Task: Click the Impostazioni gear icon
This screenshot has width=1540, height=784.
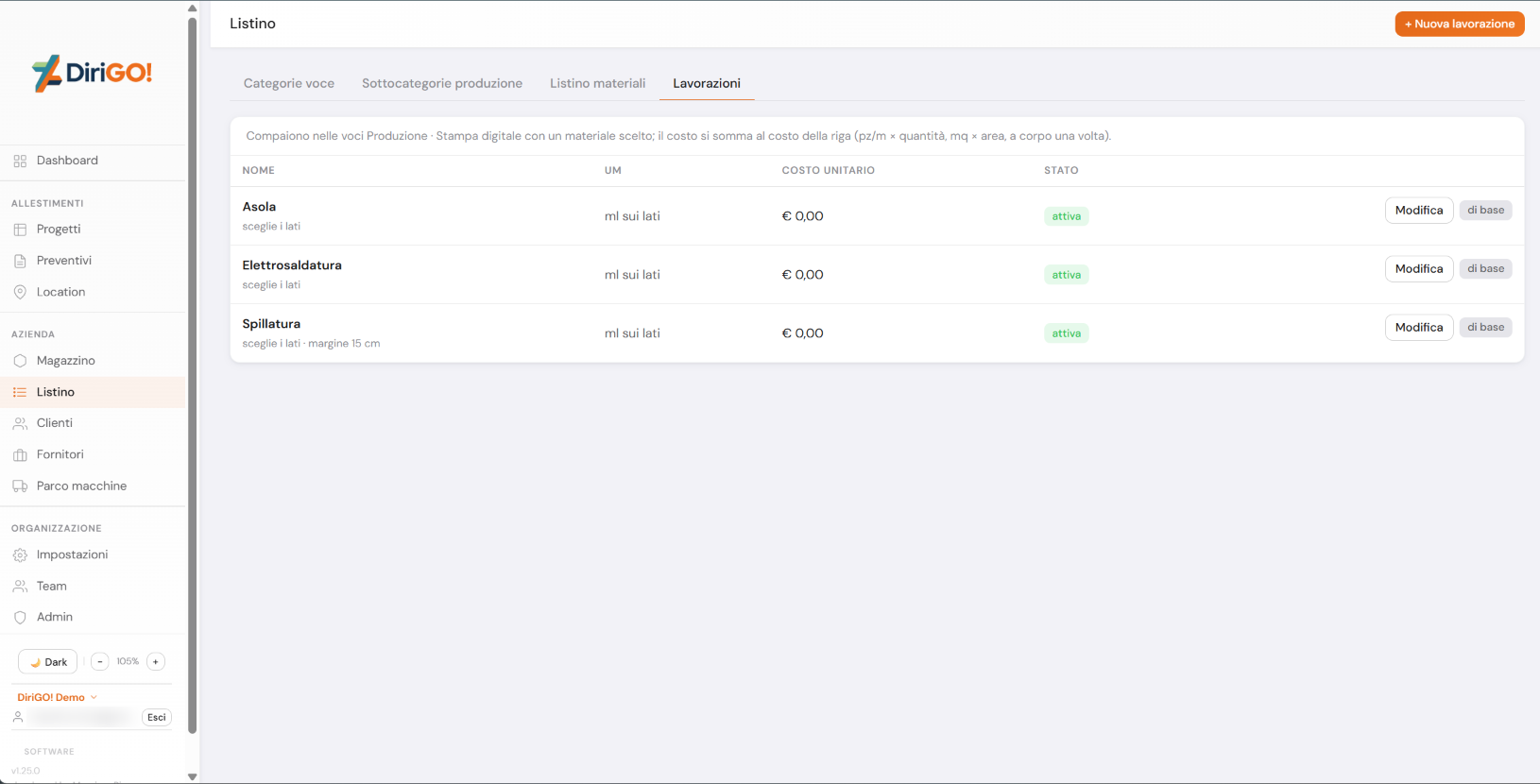Action: coord(20,555)
